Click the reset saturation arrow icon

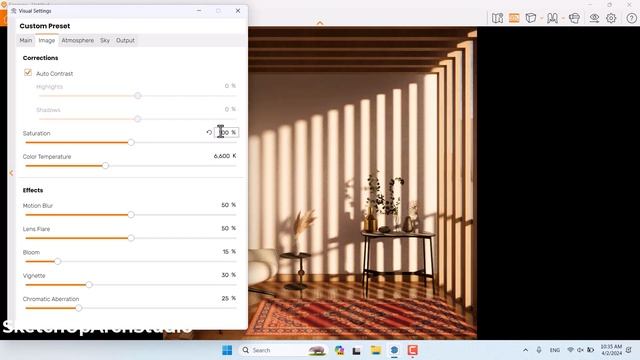[209, 133]
